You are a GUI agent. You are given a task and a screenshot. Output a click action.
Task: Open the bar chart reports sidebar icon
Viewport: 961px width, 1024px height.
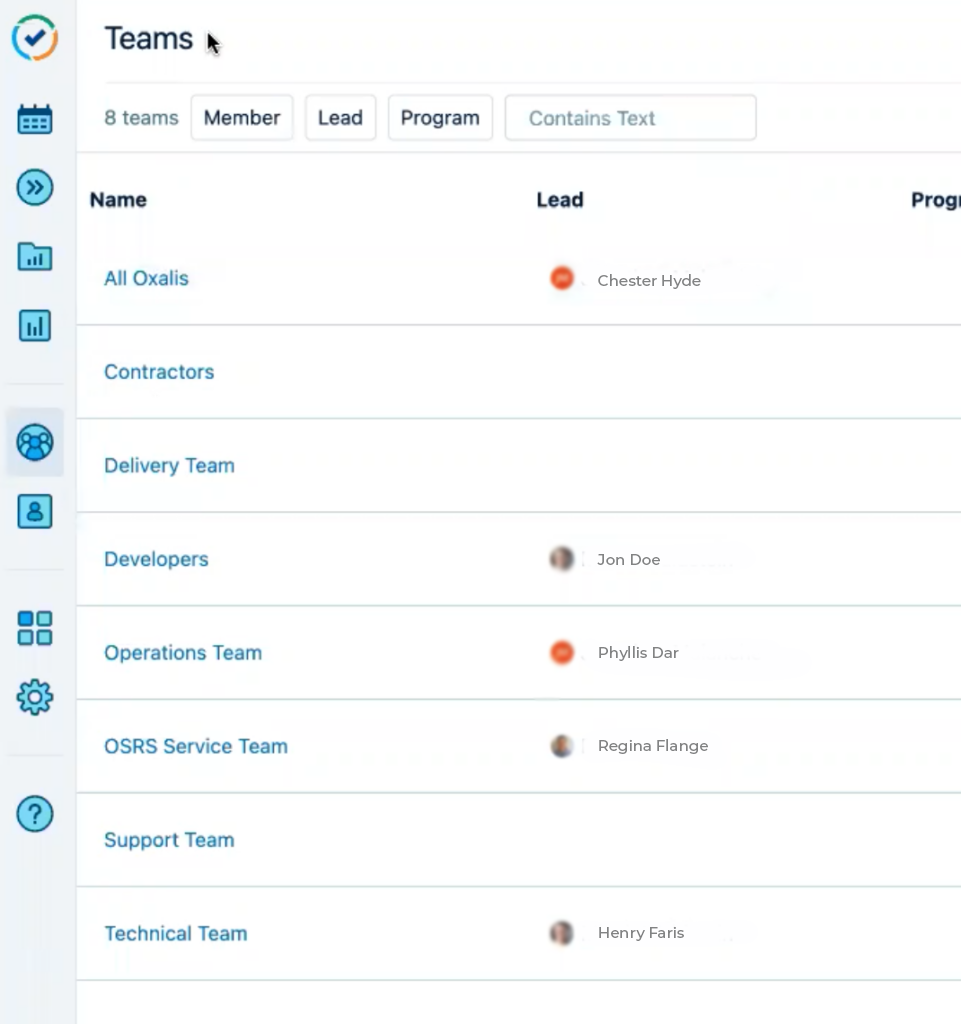pos(35,325)
